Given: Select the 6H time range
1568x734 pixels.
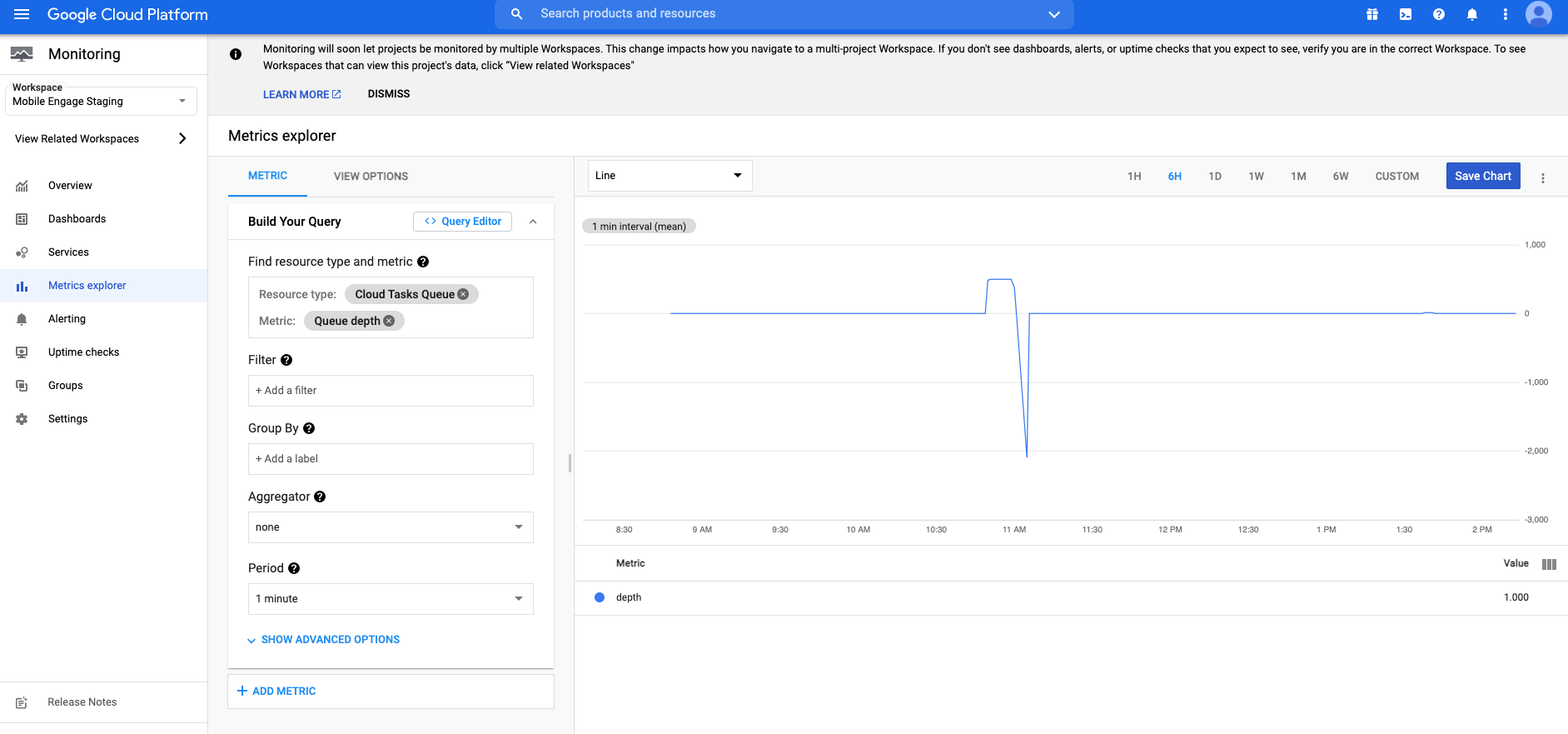Looking at the screenshot, I should 1175,177.
